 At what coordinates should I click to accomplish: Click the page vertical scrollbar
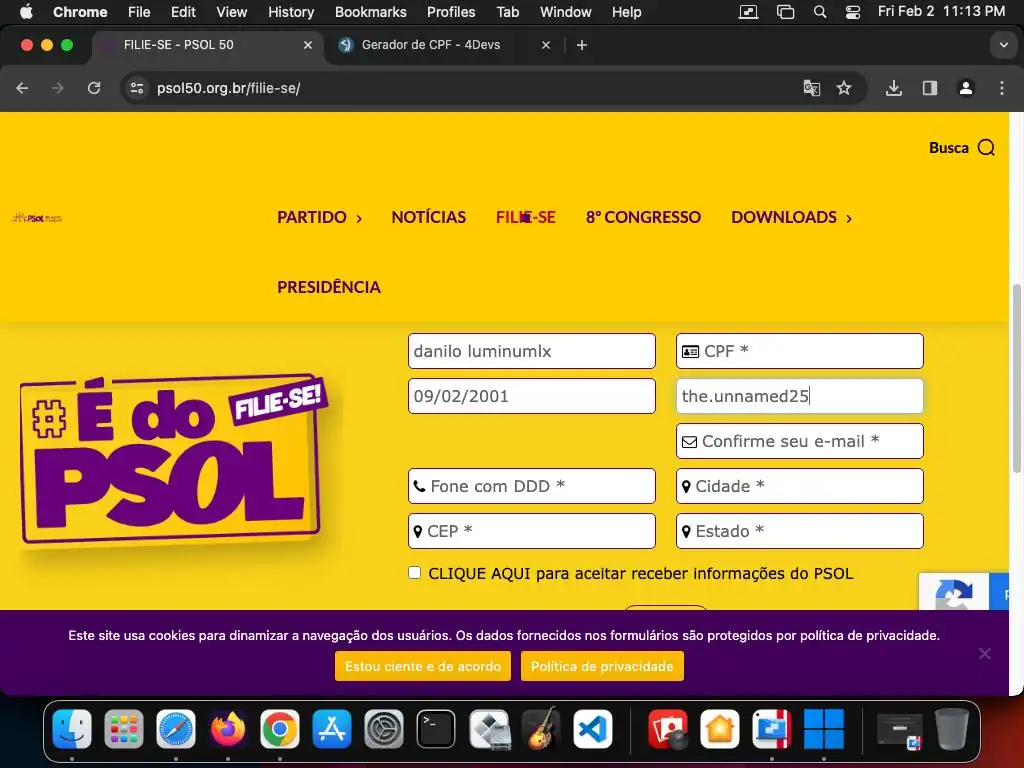point(1016,379)
